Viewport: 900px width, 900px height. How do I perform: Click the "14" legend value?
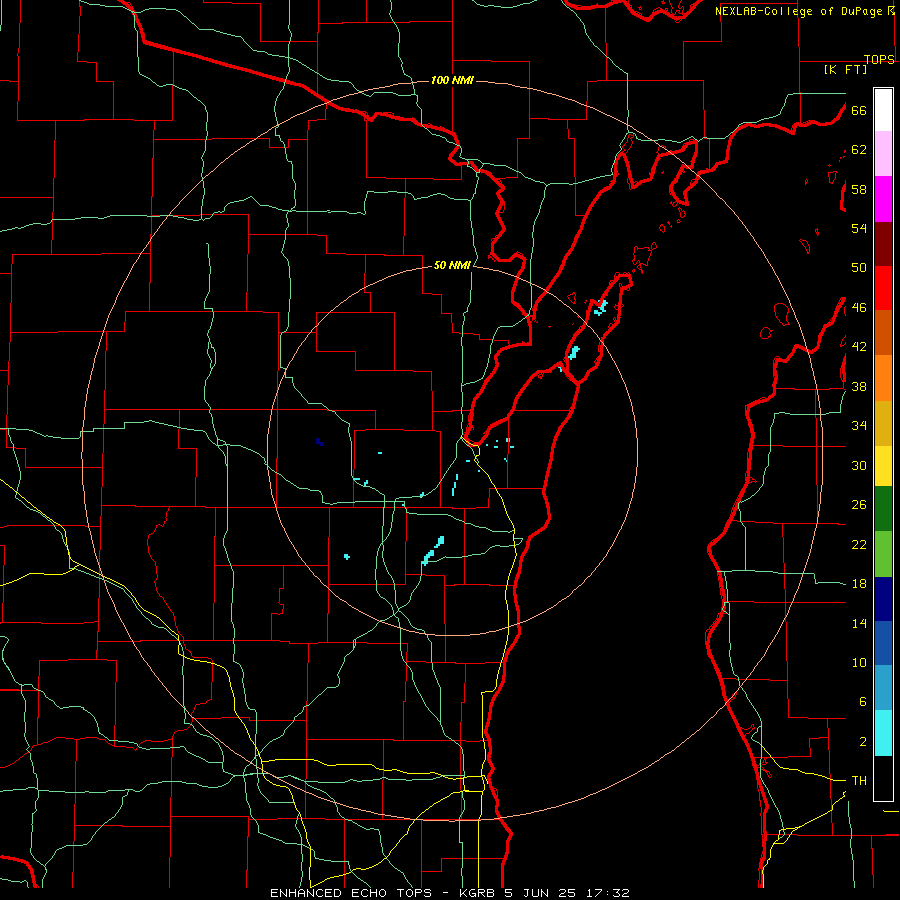859,623
